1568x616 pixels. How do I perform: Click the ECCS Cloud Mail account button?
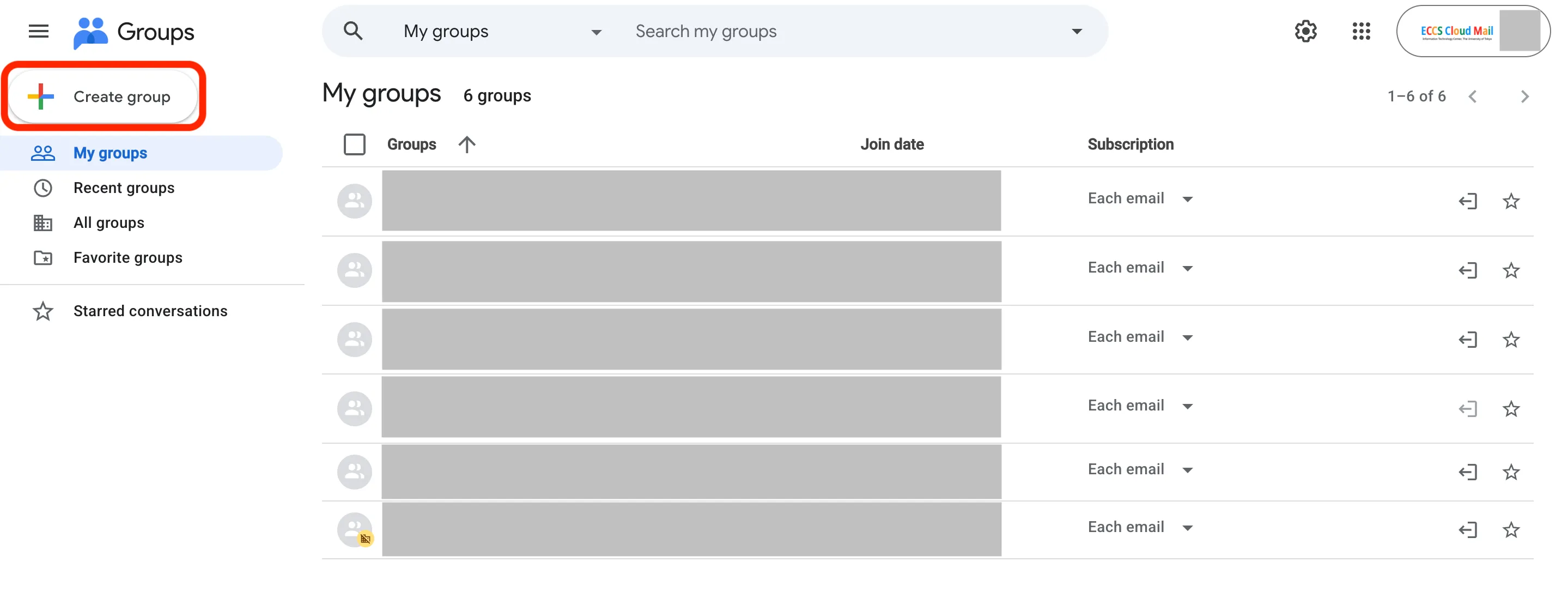pos(1473,31)
